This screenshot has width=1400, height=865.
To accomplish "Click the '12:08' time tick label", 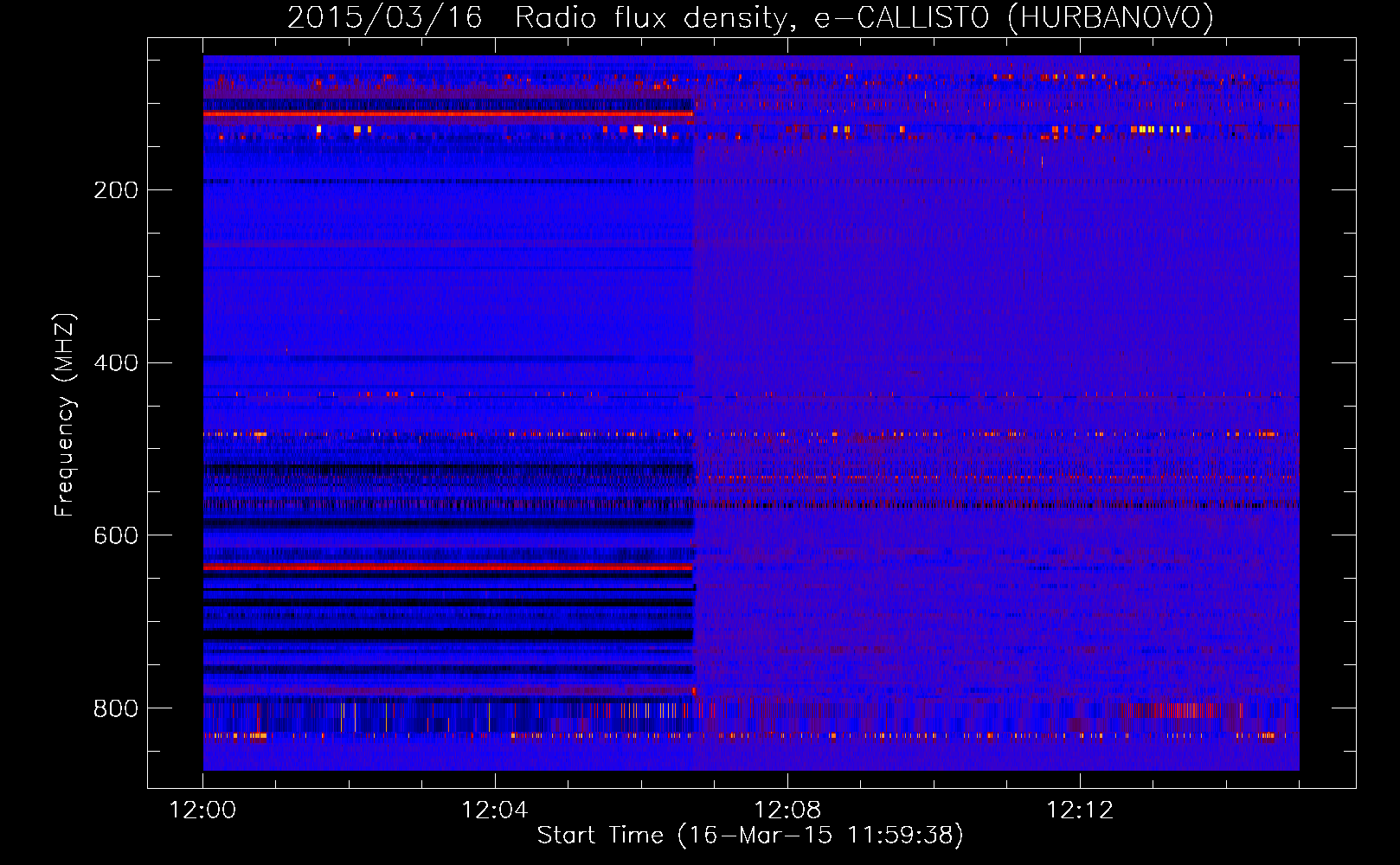I will (787, 811).
